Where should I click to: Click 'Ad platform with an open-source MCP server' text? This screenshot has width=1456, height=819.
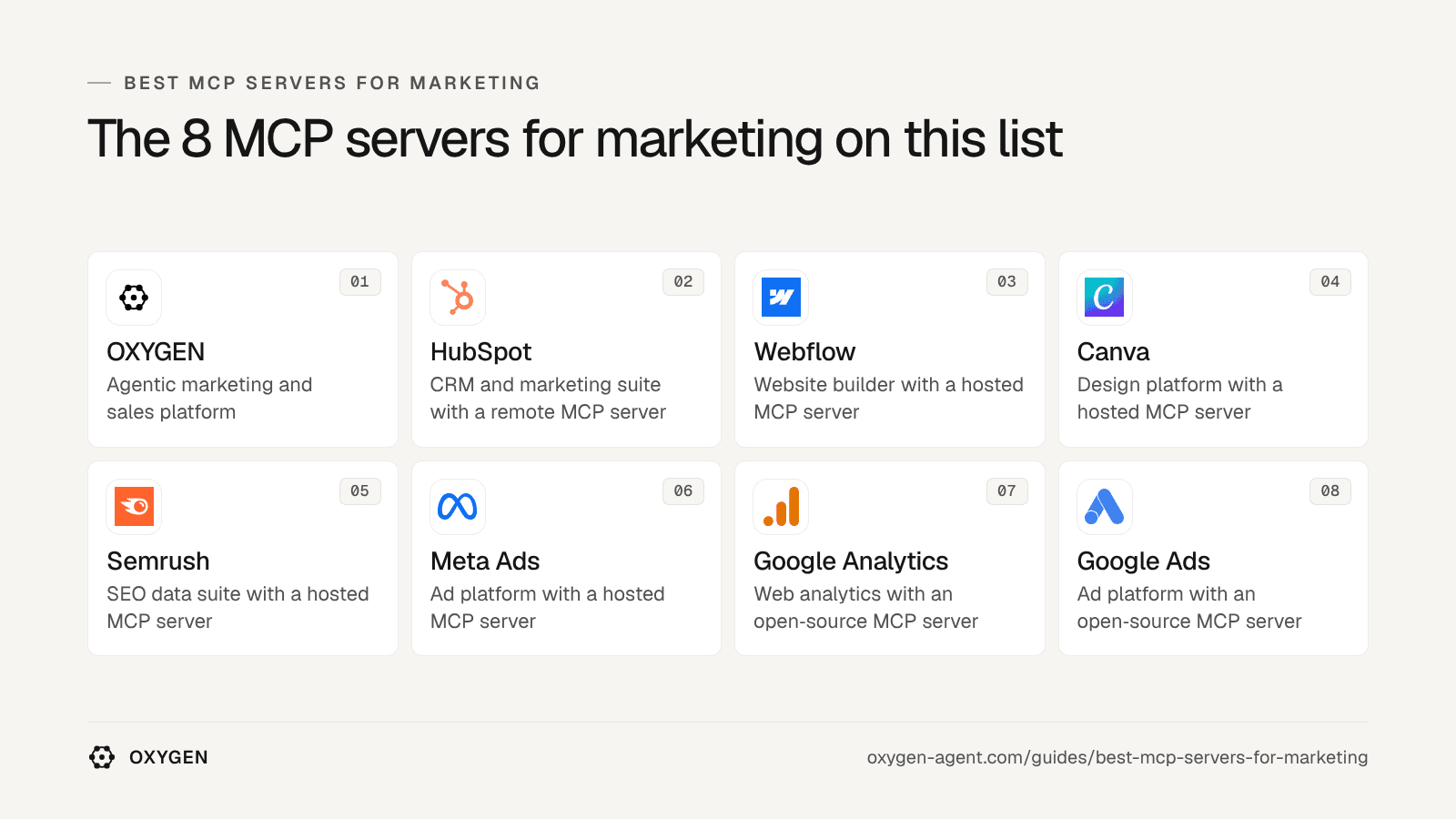[x=1189, y=608]
